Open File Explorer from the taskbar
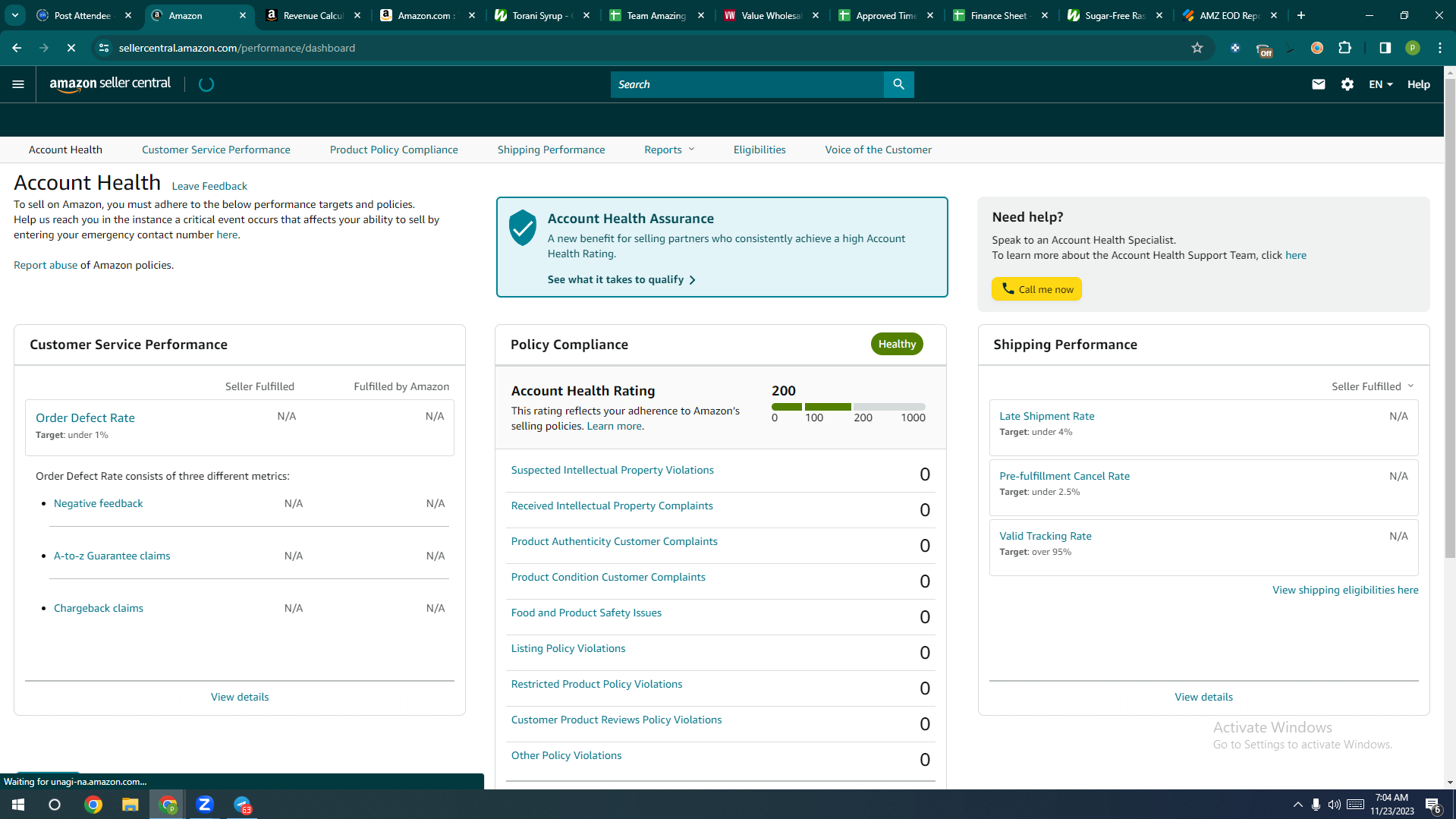Image resolution: width=1456 pixels, height=819 pixels. pyautogui.click(x=131, y=805)
